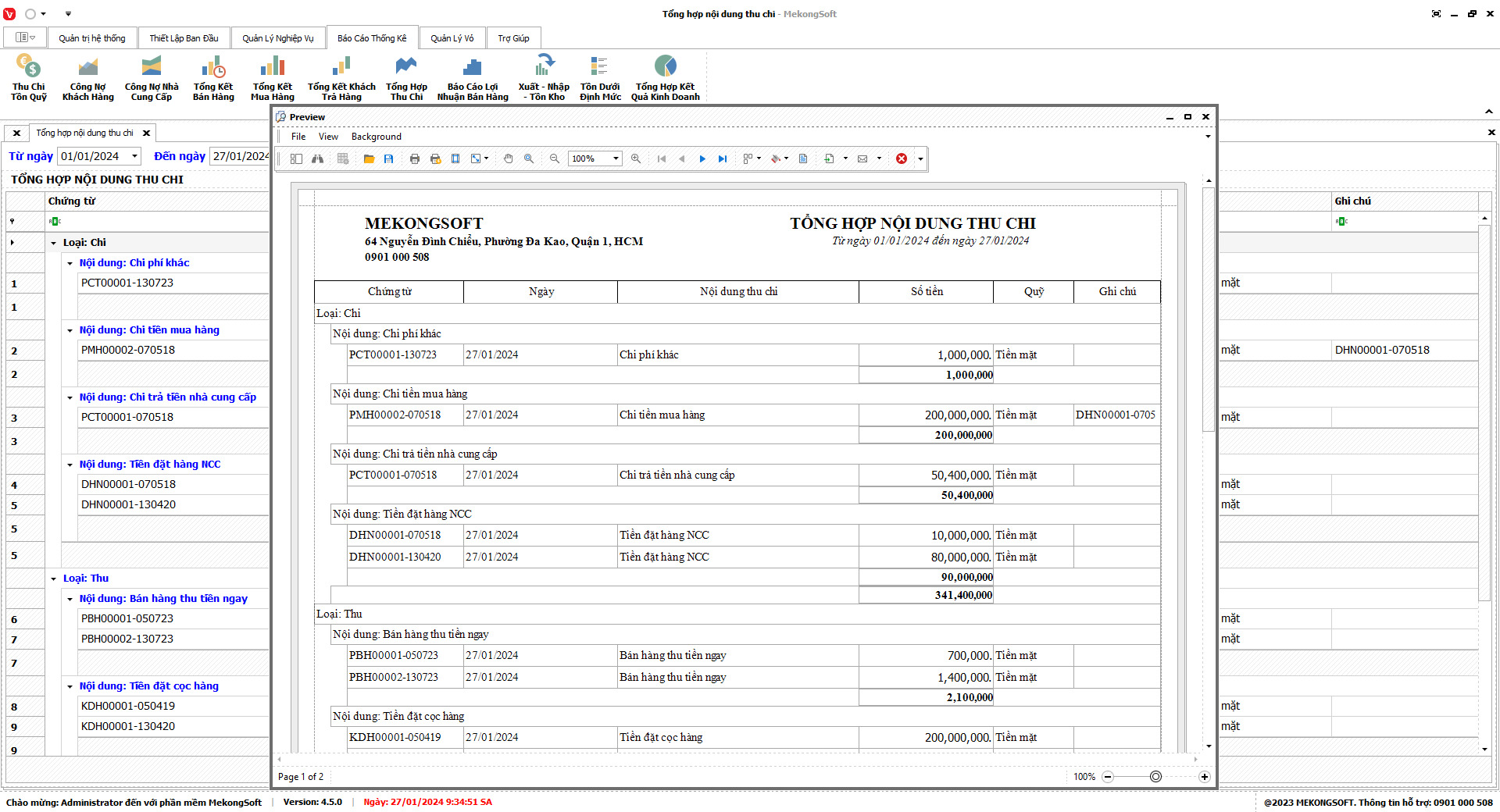Open Tổng Hợp Kết Quả Kinh Doanh
This screenshot has height=812, width=1500.
click(x=666, y=78)
